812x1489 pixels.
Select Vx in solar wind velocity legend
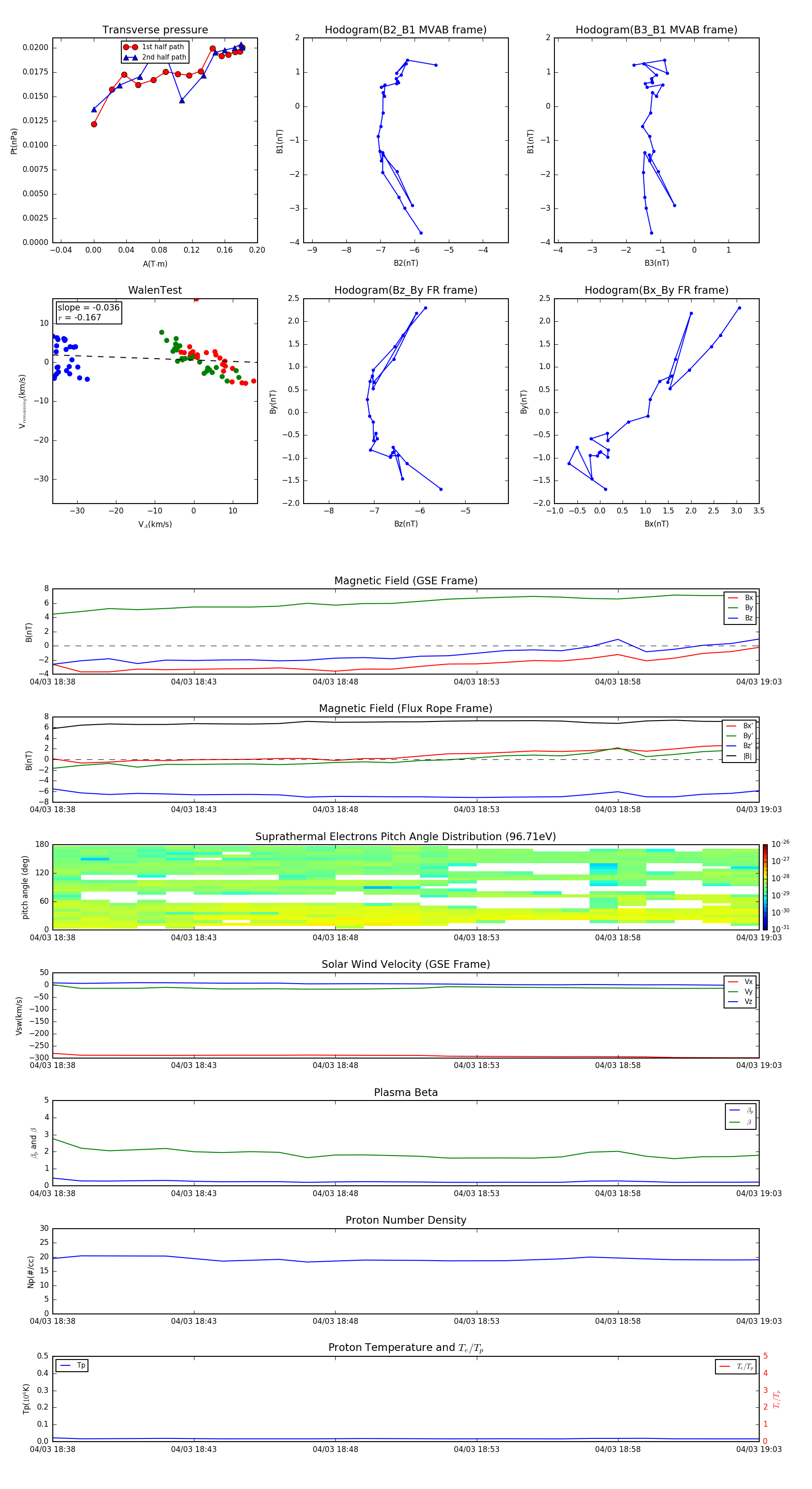click(740, 981)
